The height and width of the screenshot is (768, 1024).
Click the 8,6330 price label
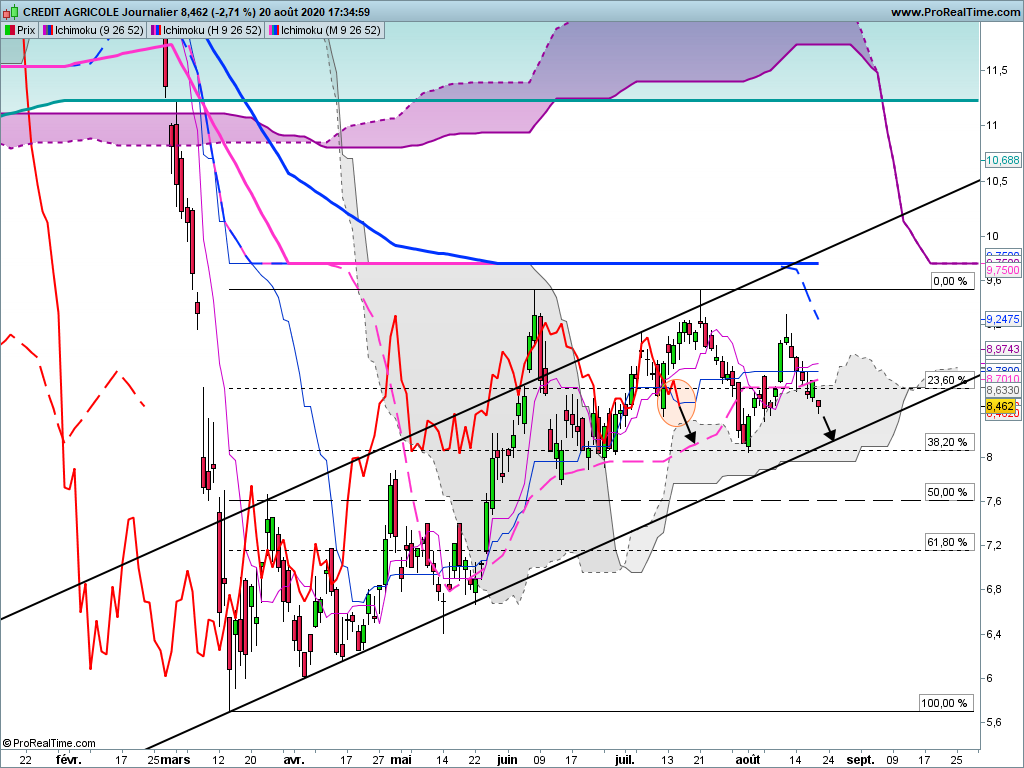tap(1002, 390)
